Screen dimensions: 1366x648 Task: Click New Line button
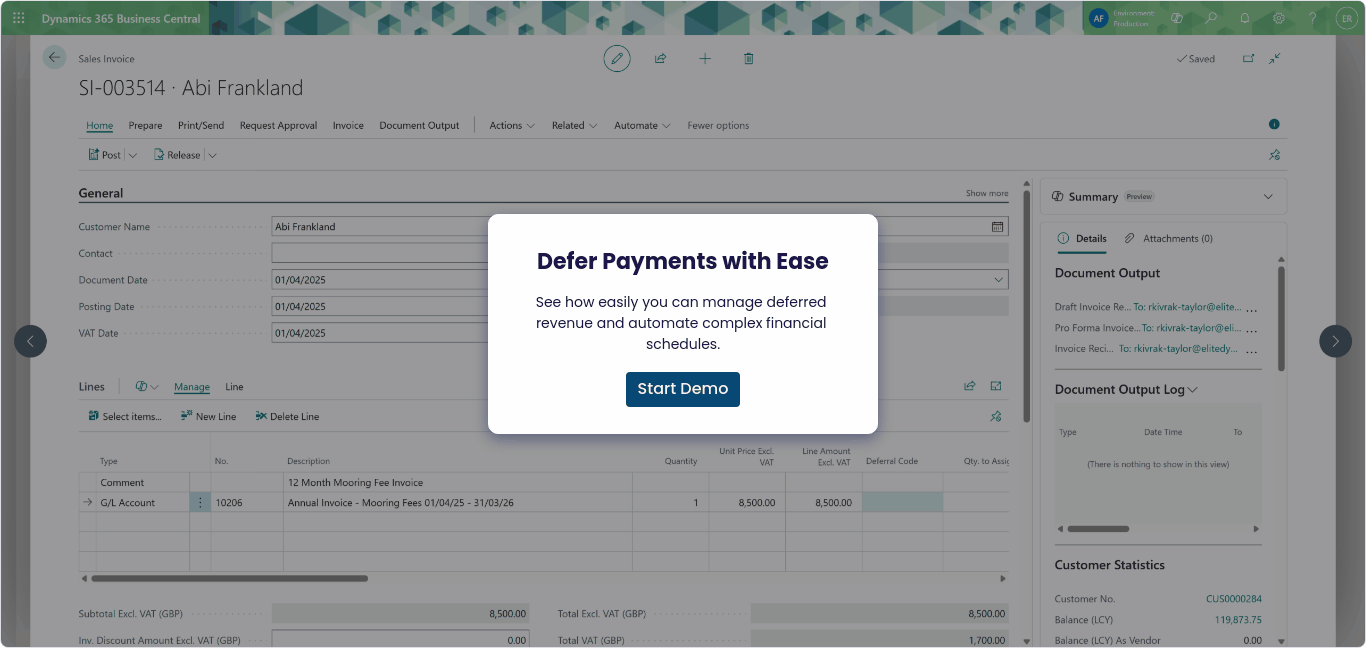point(208,416)
